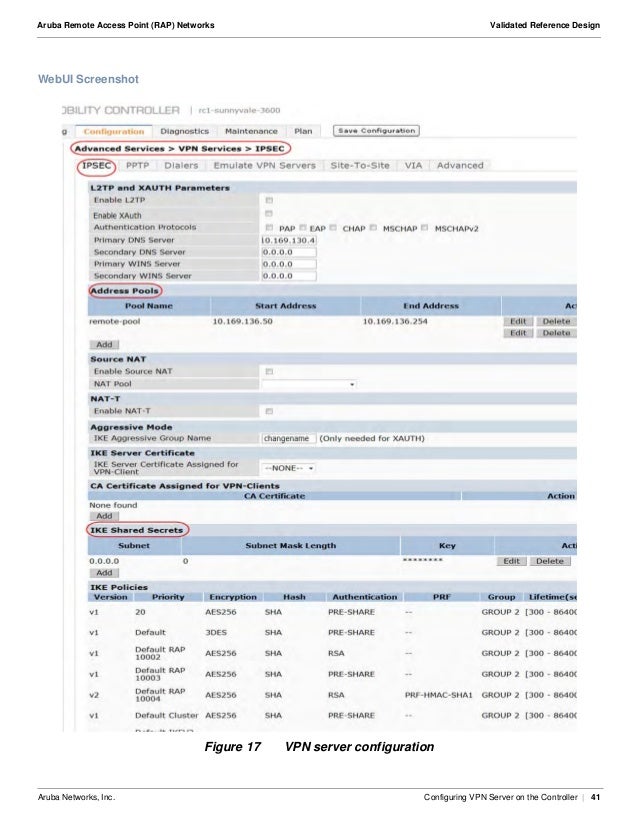The image size is (638, 826).
Task: Check the PAP authentication protocol
Action: point(269,228)
